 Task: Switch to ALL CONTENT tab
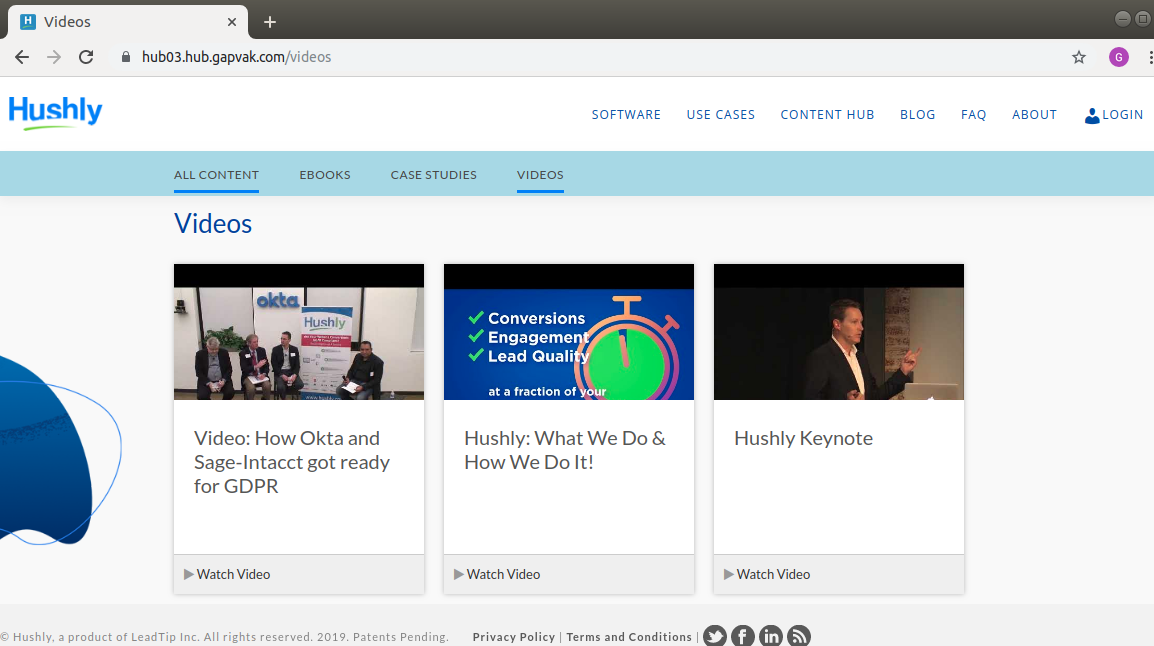pos(216,175)
